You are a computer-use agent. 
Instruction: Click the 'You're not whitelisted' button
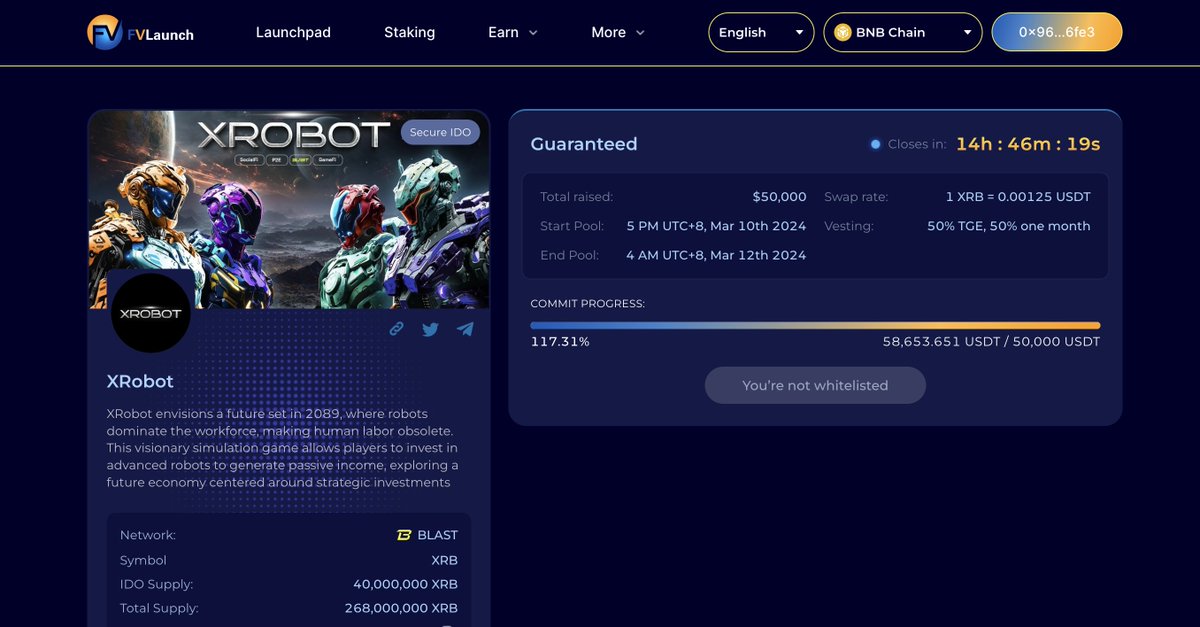815,385
